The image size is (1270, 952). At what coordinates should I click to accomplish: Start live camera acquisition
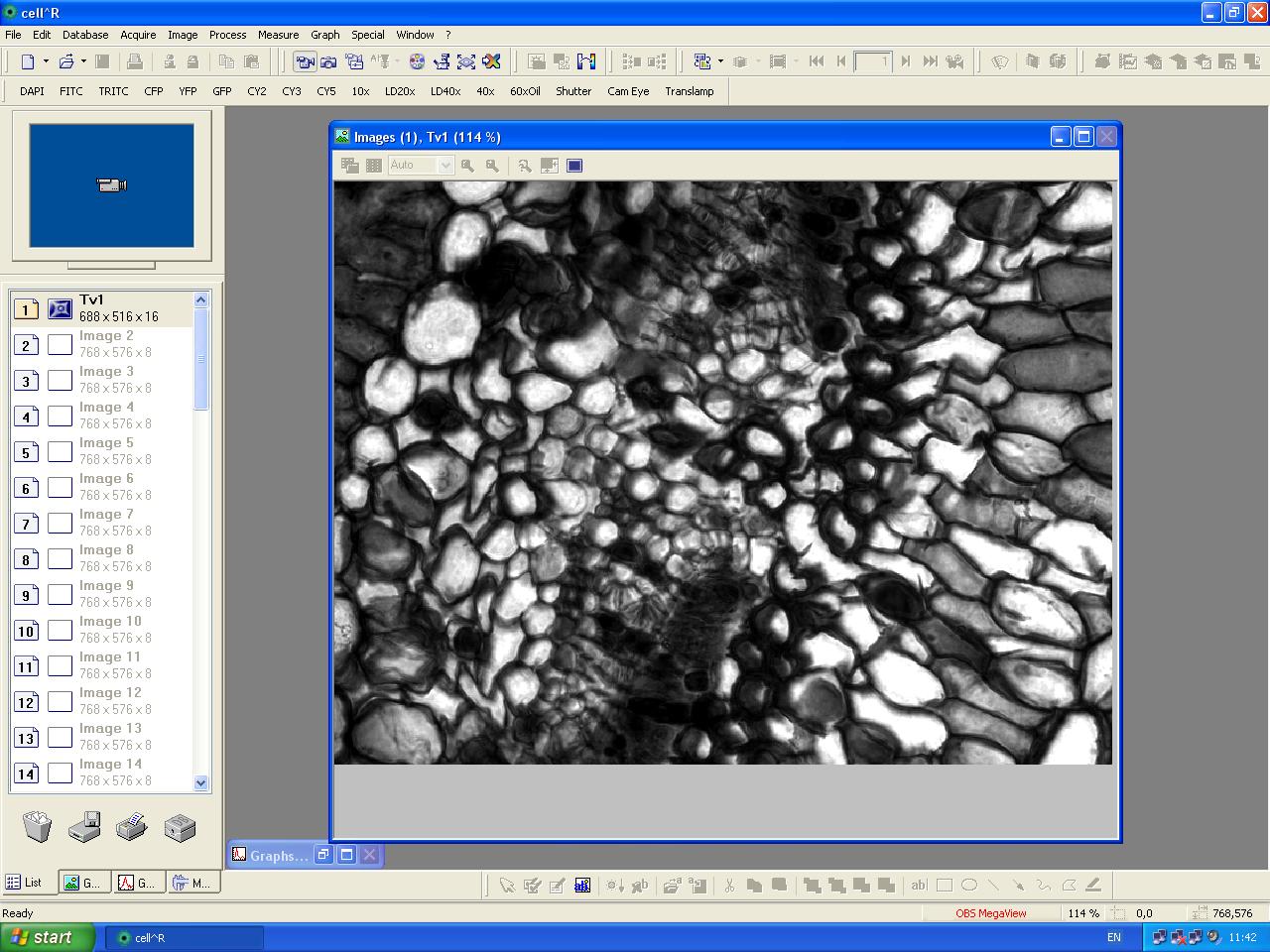point(305,61)
